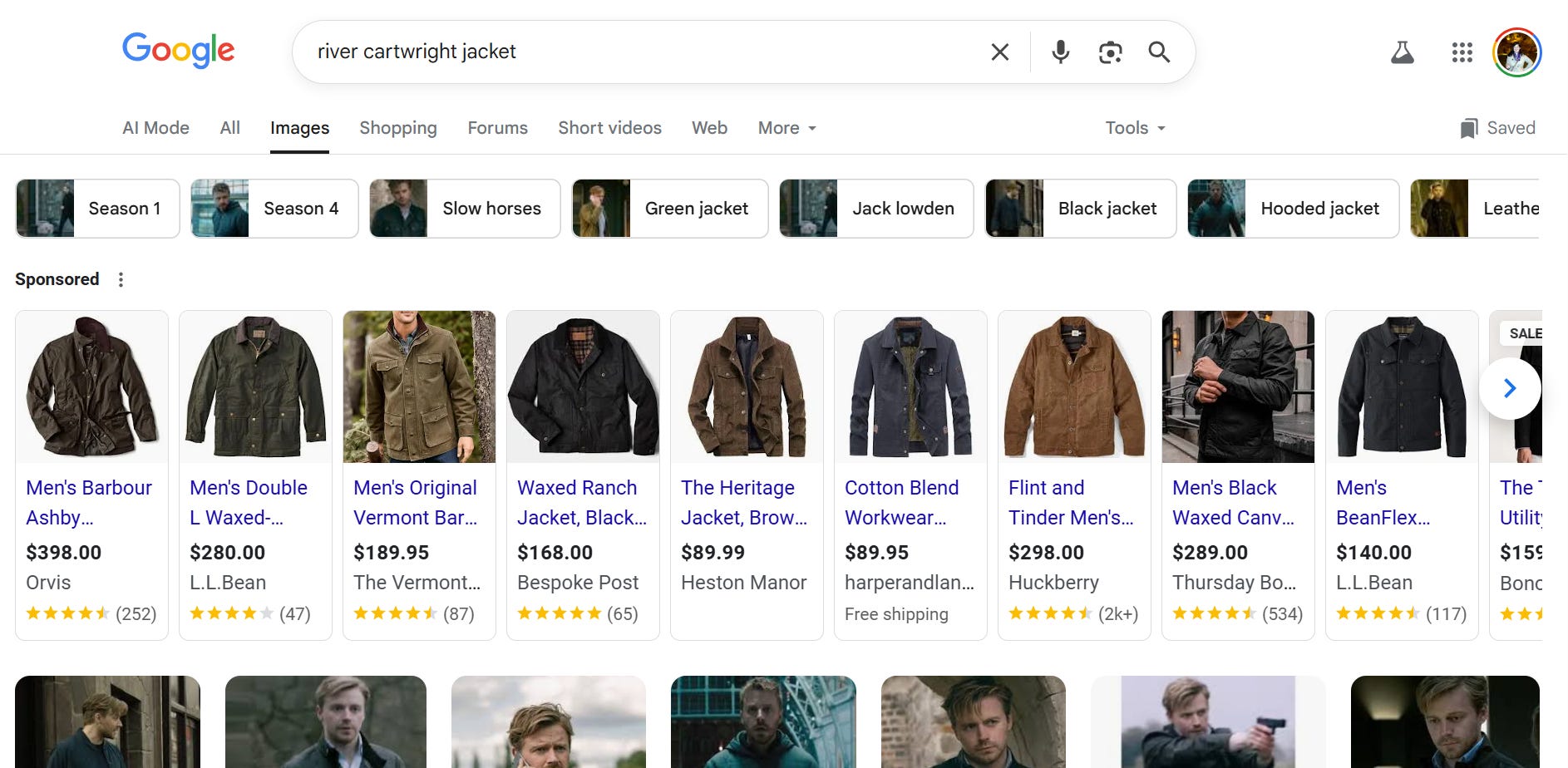
Task: Open Search Labs flask icon
Action: [x=1403, y=52]
